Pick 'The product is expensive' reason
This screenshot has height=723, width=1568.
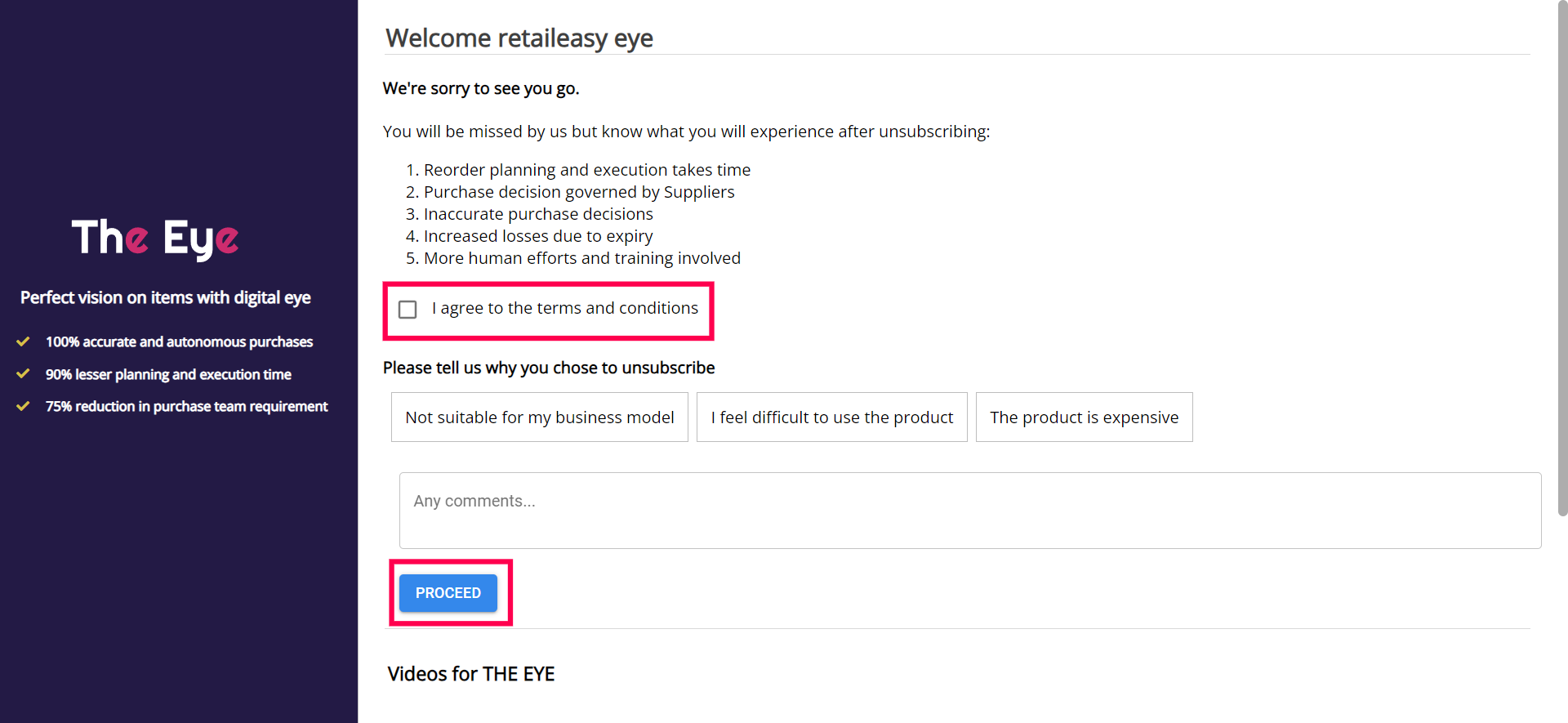pyautogui.click(x=1084, y=417)
